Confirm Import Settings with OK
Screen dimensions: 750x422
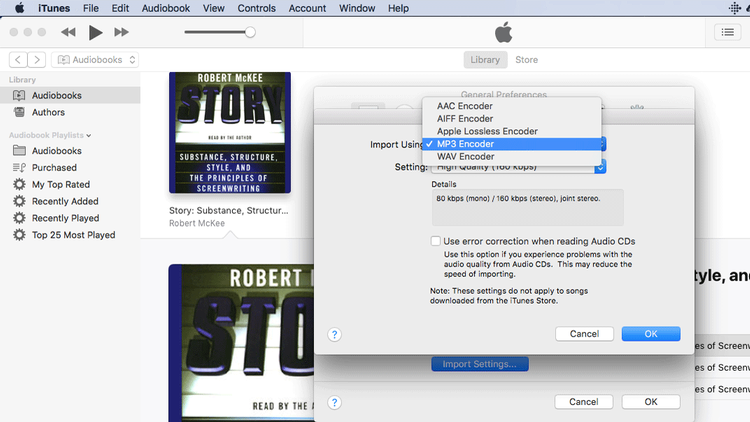[651, 334]
